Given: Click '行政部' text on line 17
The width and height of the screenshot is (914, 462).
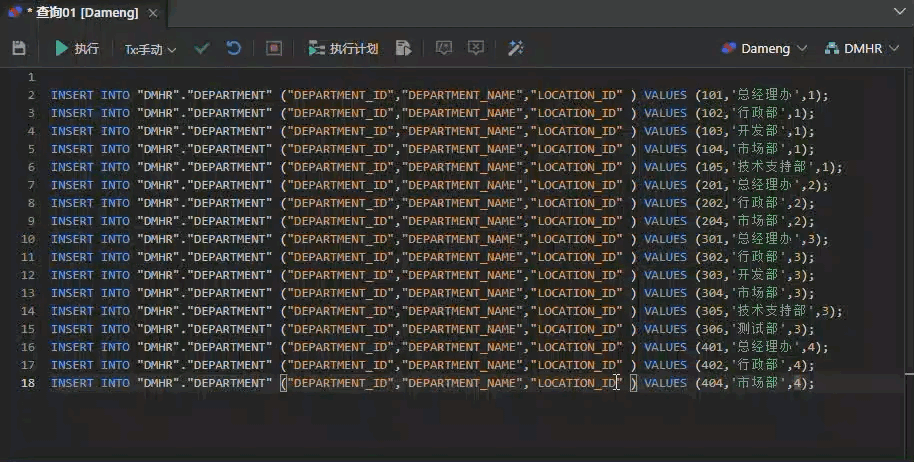Looking at the screenshot, I should (760, 365).
